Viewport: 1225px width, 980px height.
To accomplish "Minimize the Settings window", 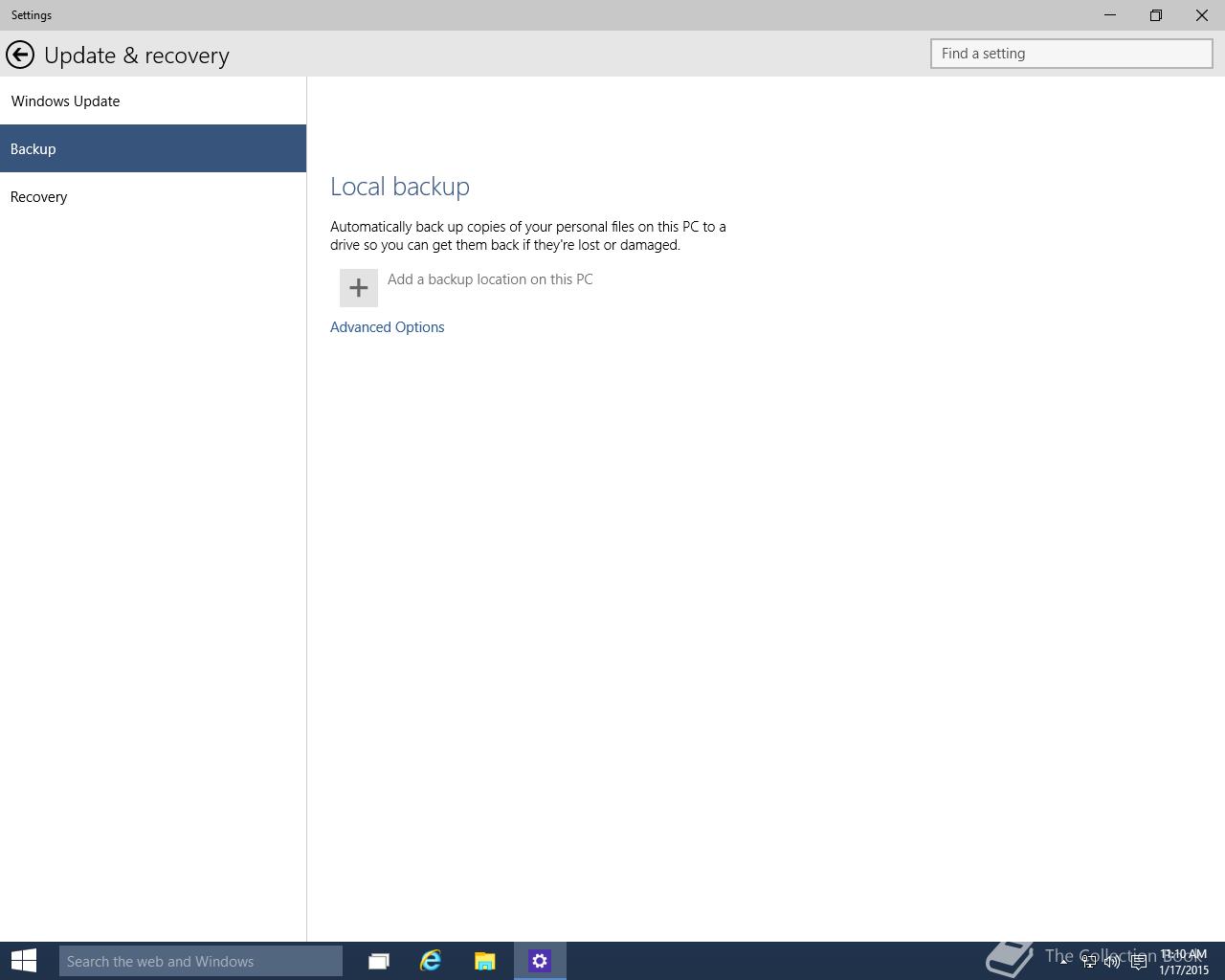I will [x=1110, y=15].
